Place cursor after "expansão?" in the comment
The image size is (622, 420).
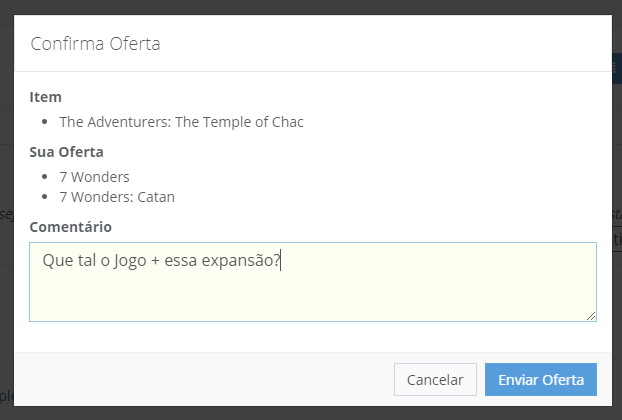pos(281,261)
